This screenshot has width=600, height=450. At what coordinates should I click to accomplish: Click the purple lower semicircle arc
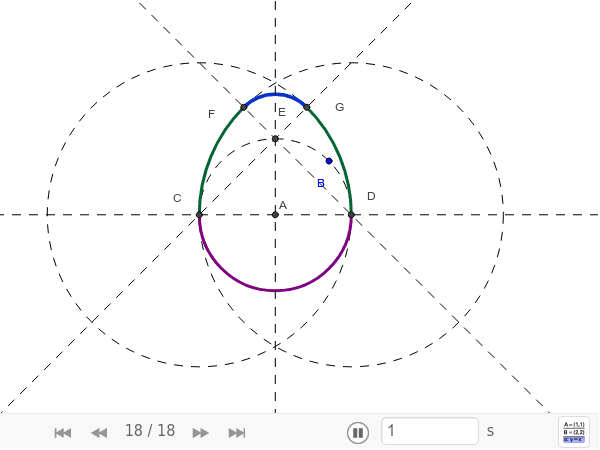point(275,290)
